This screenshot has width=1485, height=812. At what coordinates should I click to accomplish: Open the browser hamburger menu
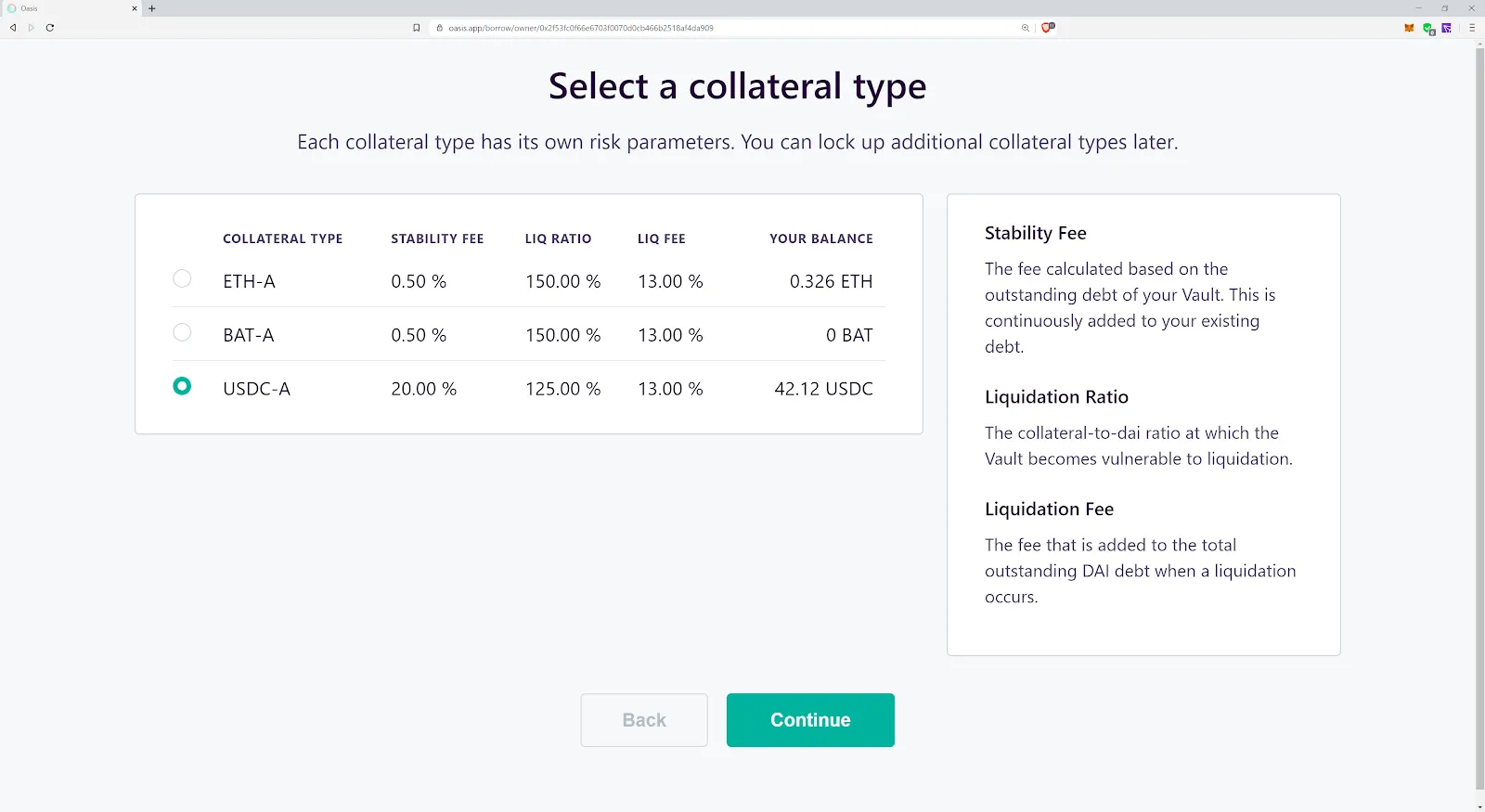tap(1471, 28)
